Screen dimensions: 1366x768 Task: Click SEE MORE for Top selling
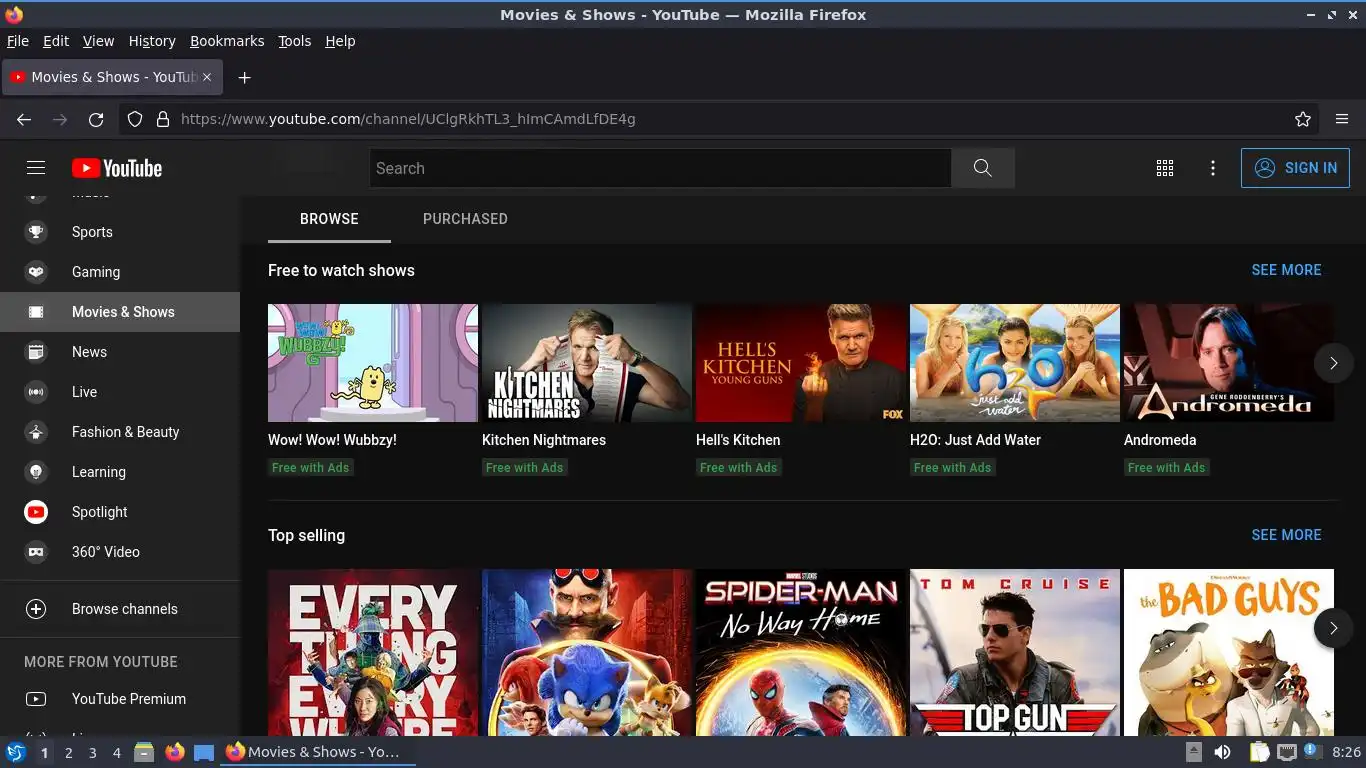[1286, 535]
